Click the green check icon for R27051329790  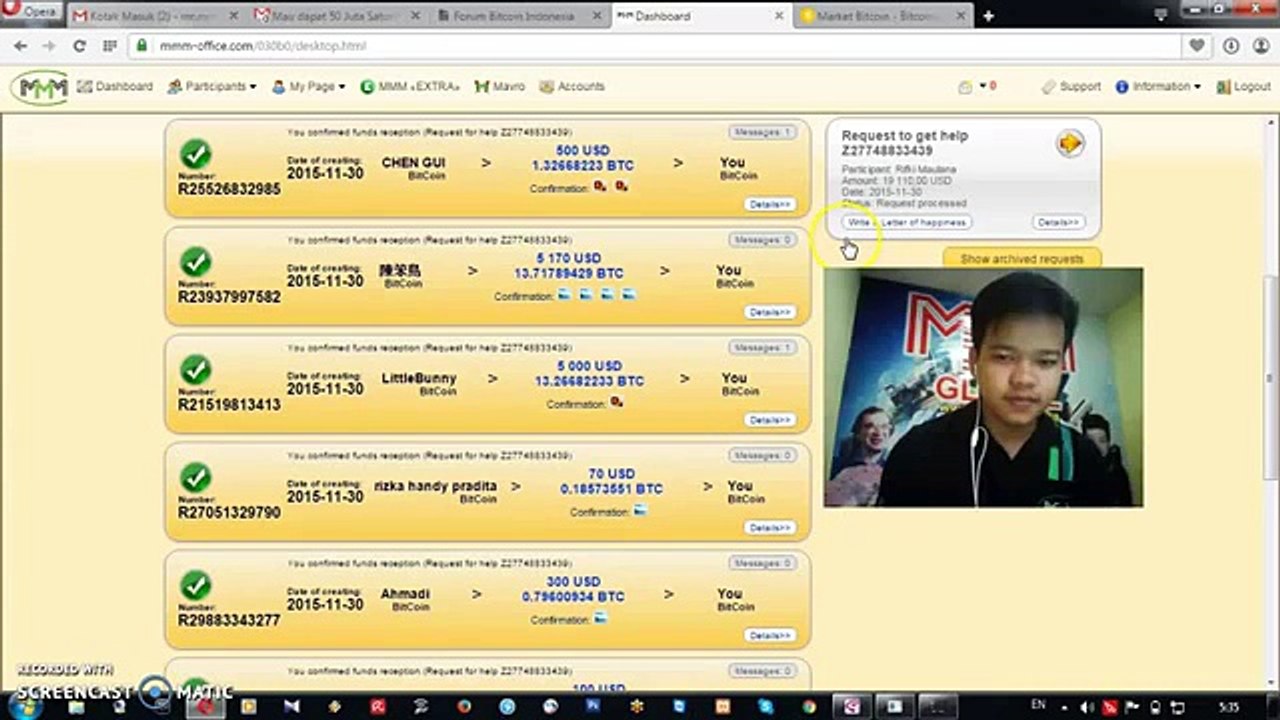196,478
